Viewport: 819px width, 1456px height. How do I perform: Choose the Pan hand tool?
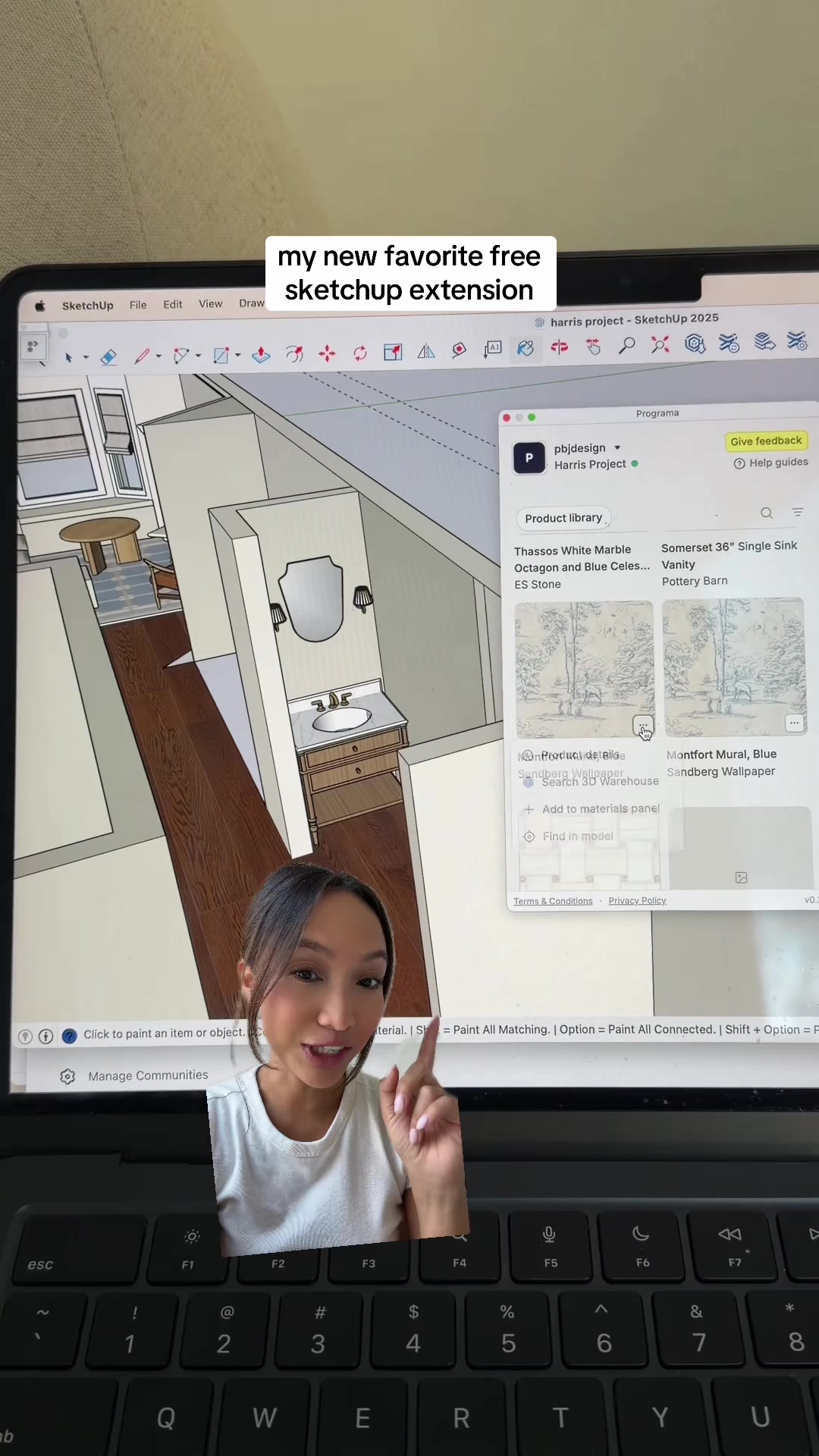click(x=593, y=347)
